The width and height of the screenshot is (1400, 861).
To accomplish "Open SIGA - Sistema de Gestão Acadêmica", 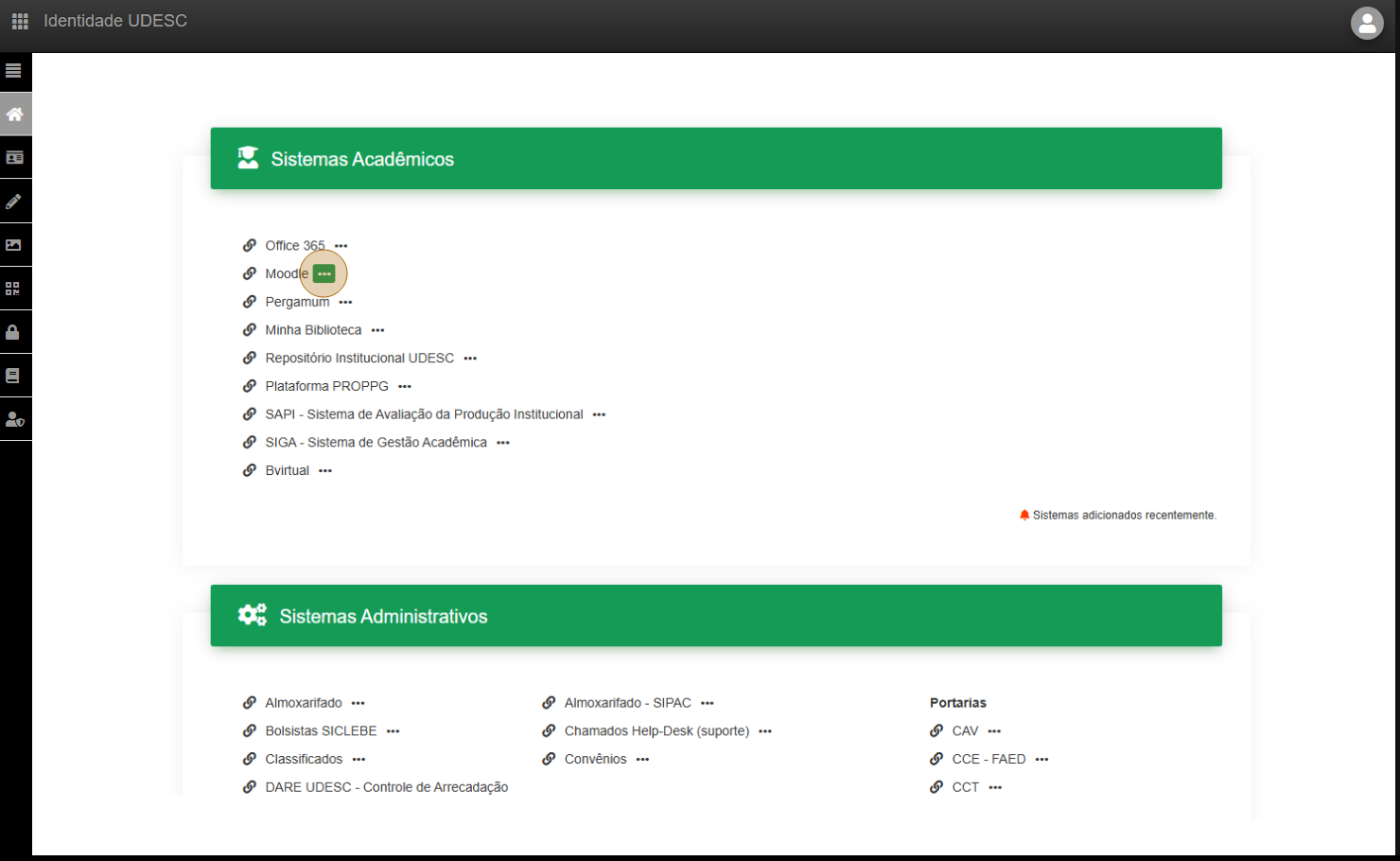I will tap(376, 442).
